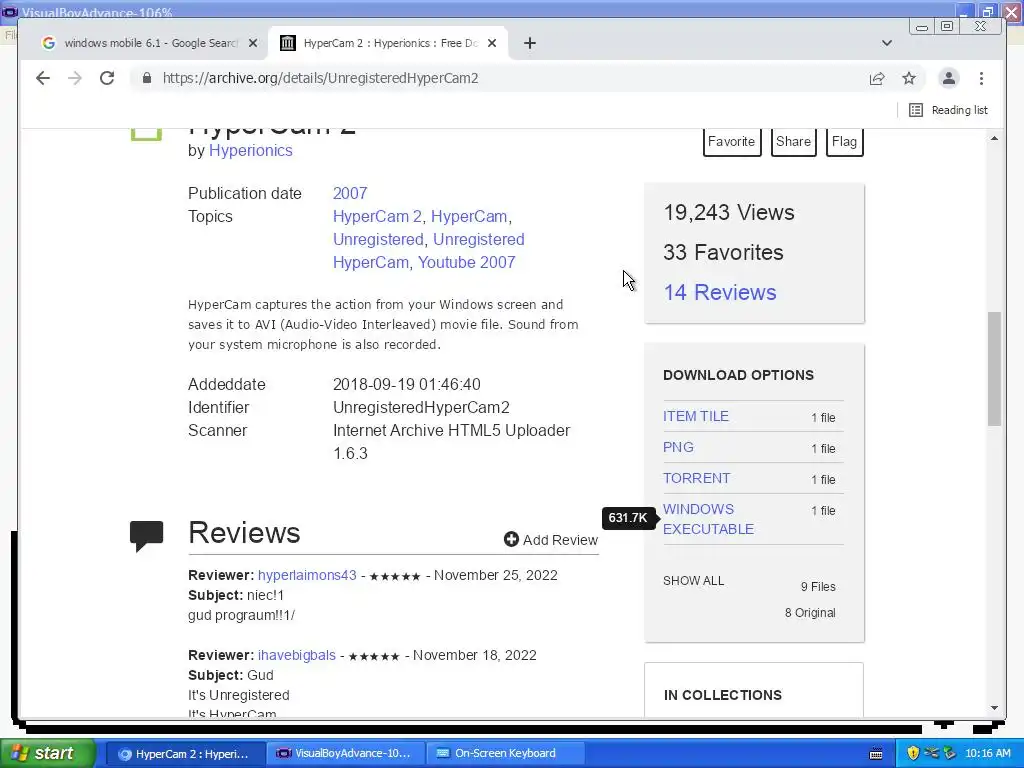Open the Youtube 2007 topic link

(x=466, y=262)
